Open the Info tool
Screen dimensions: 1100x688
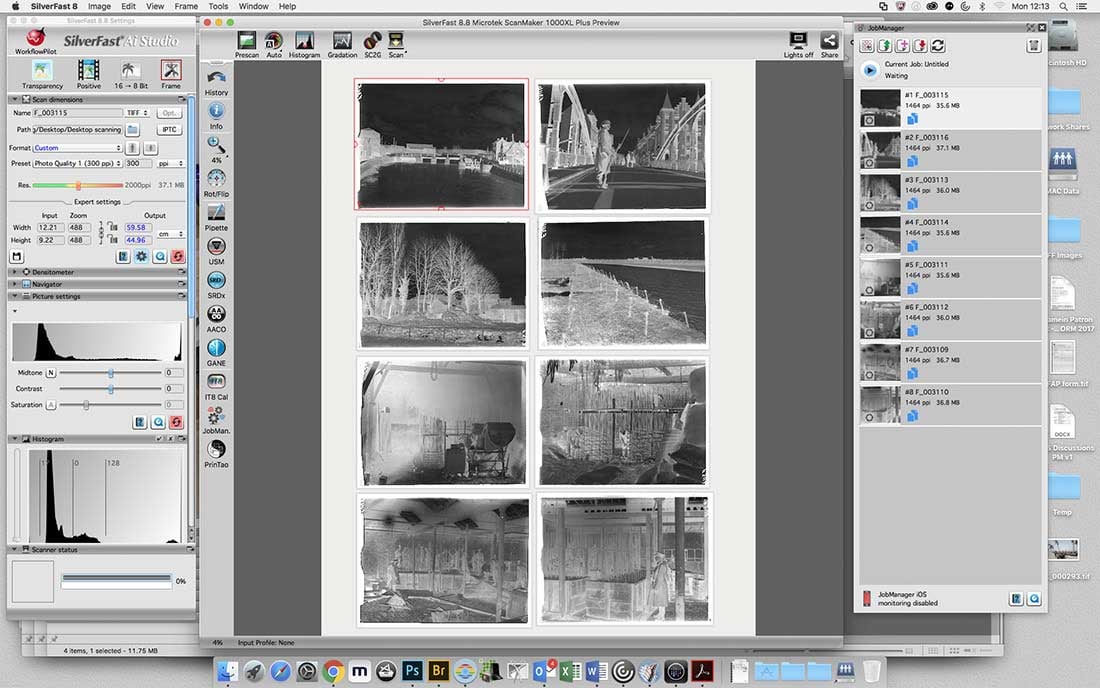click(216, 116)
